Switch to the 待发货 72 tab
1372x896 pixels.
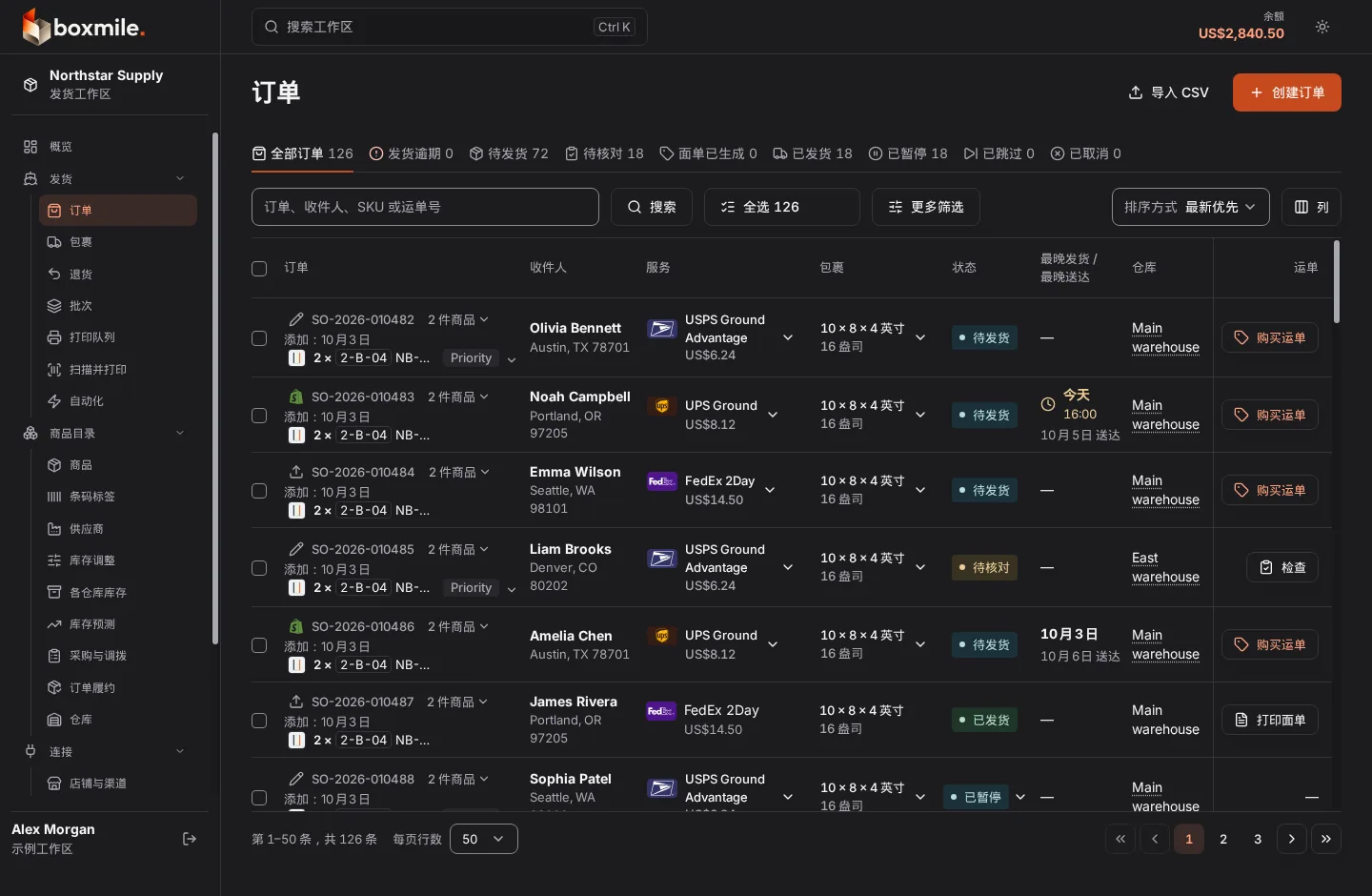509,153
